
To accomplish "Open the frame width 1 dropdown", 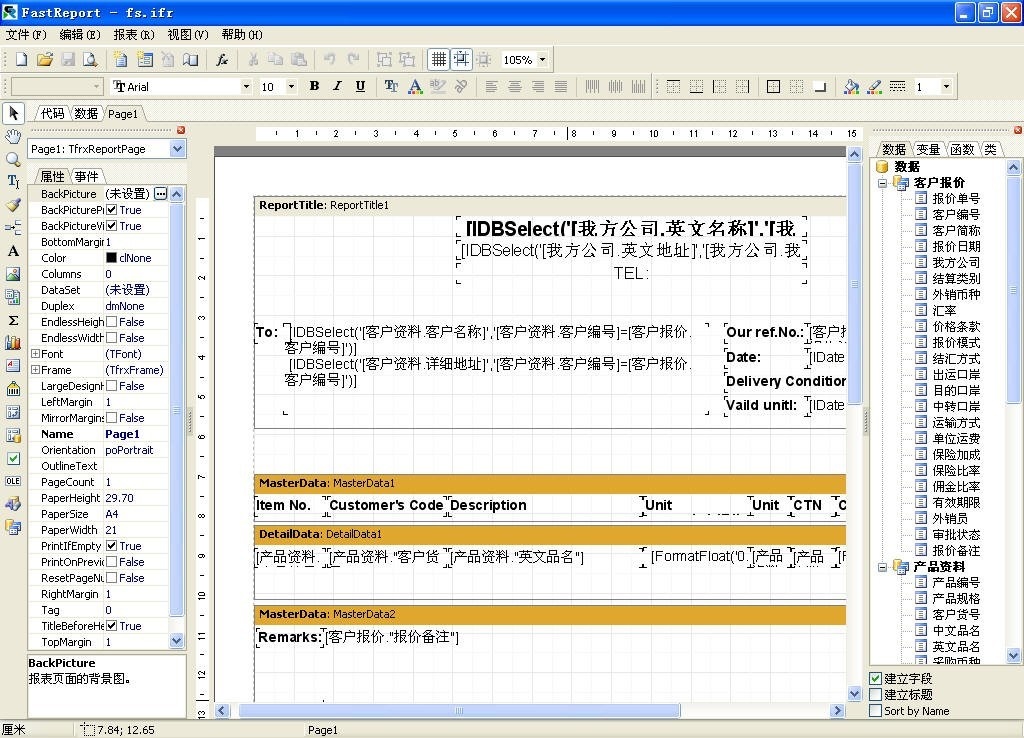I will (x=946, y=86).
